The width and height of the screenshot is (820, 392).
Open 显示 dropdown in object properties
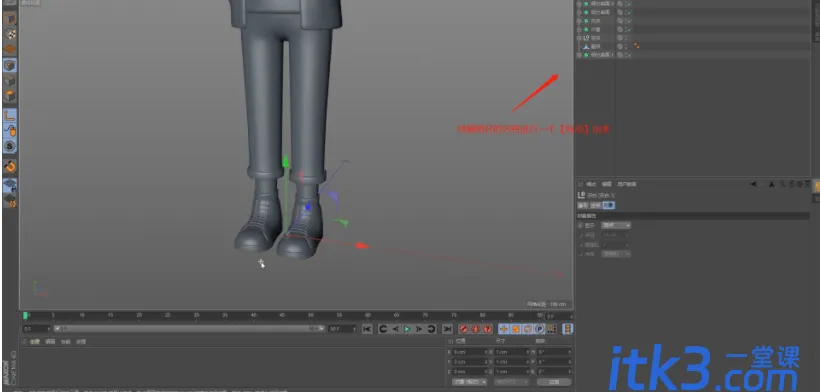(616, 225)
